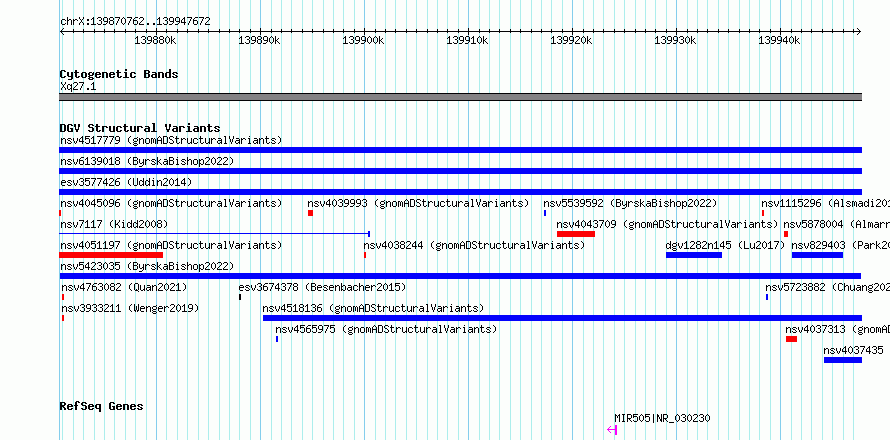Click the RefSeq Genes track title
890x440 pixels.
(x=102, y=407)
